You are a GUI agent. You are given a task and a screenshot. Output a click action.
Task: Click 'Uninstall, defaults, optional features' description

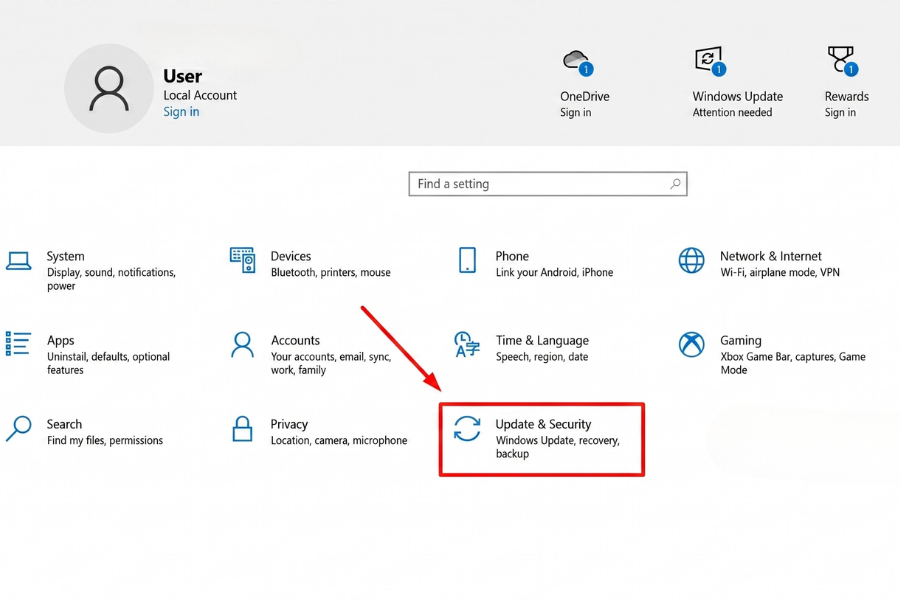tap(108, 363)
